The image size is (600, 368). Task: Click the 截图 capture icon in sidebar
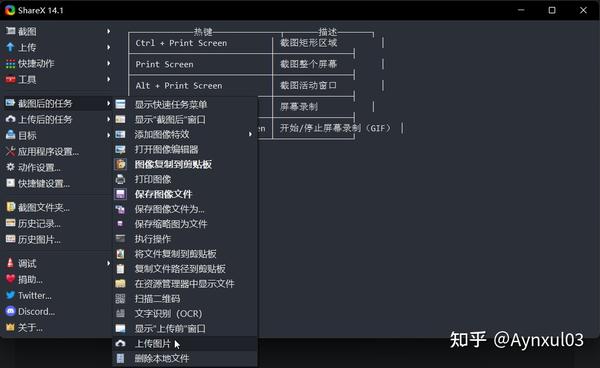10,31
